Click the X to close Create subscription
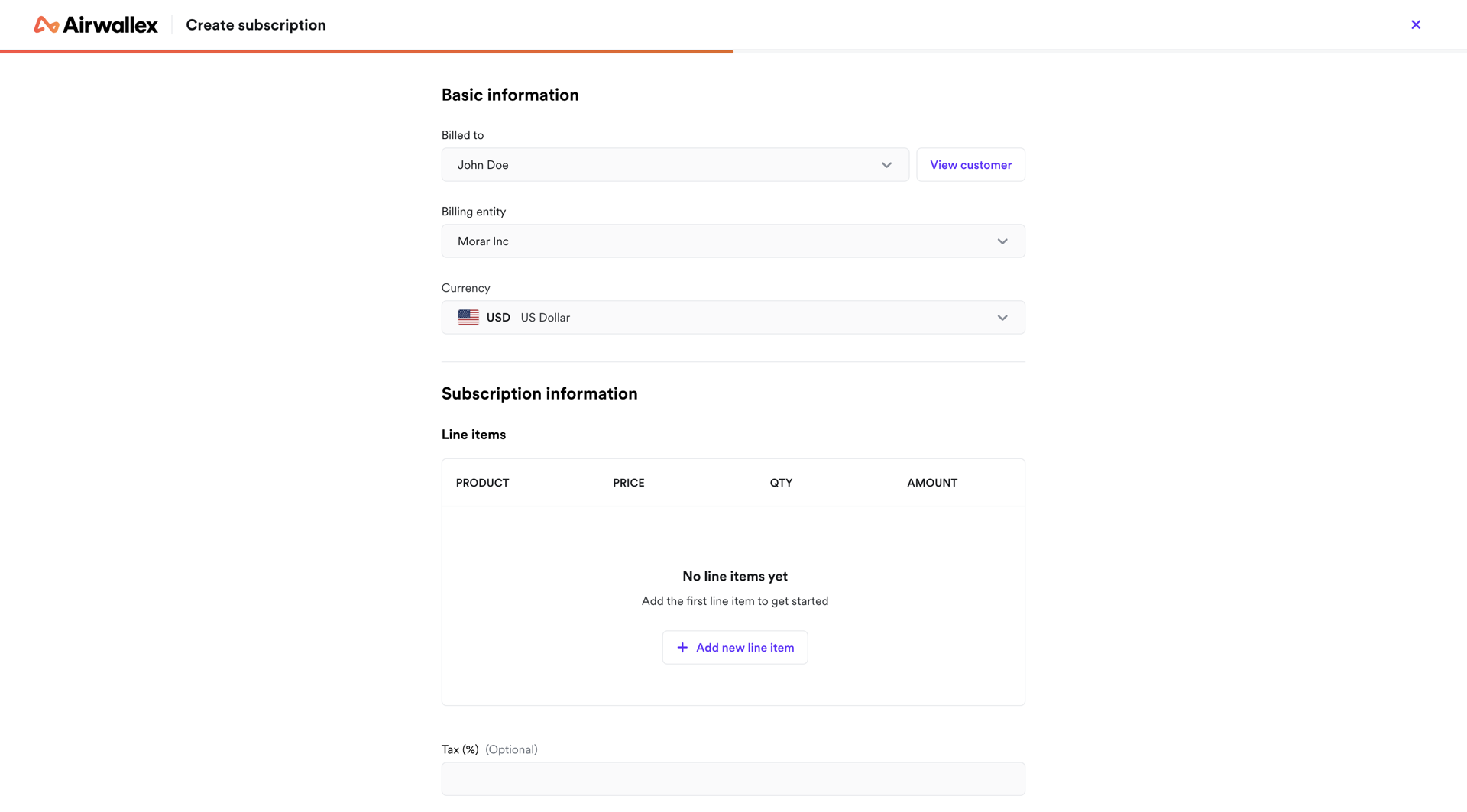 pyautogui.click(x=1416, y=24)
